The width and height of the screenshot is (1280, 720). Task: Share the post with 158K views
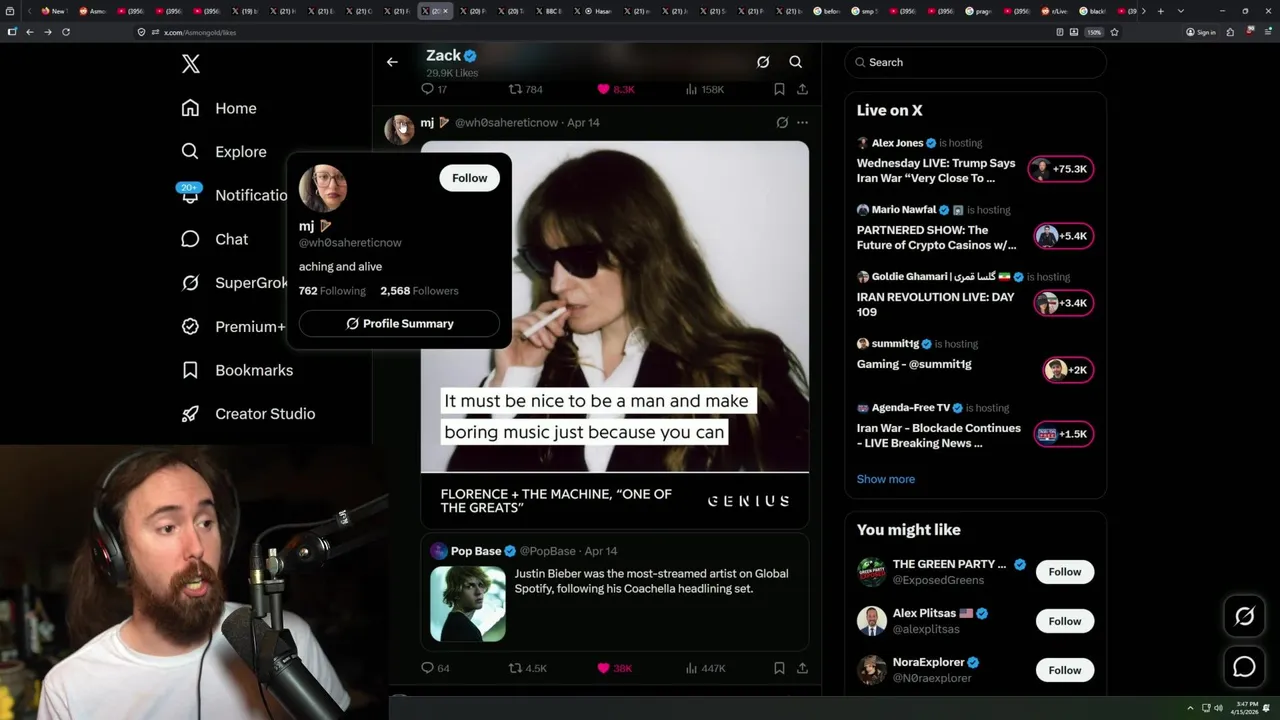802,89
